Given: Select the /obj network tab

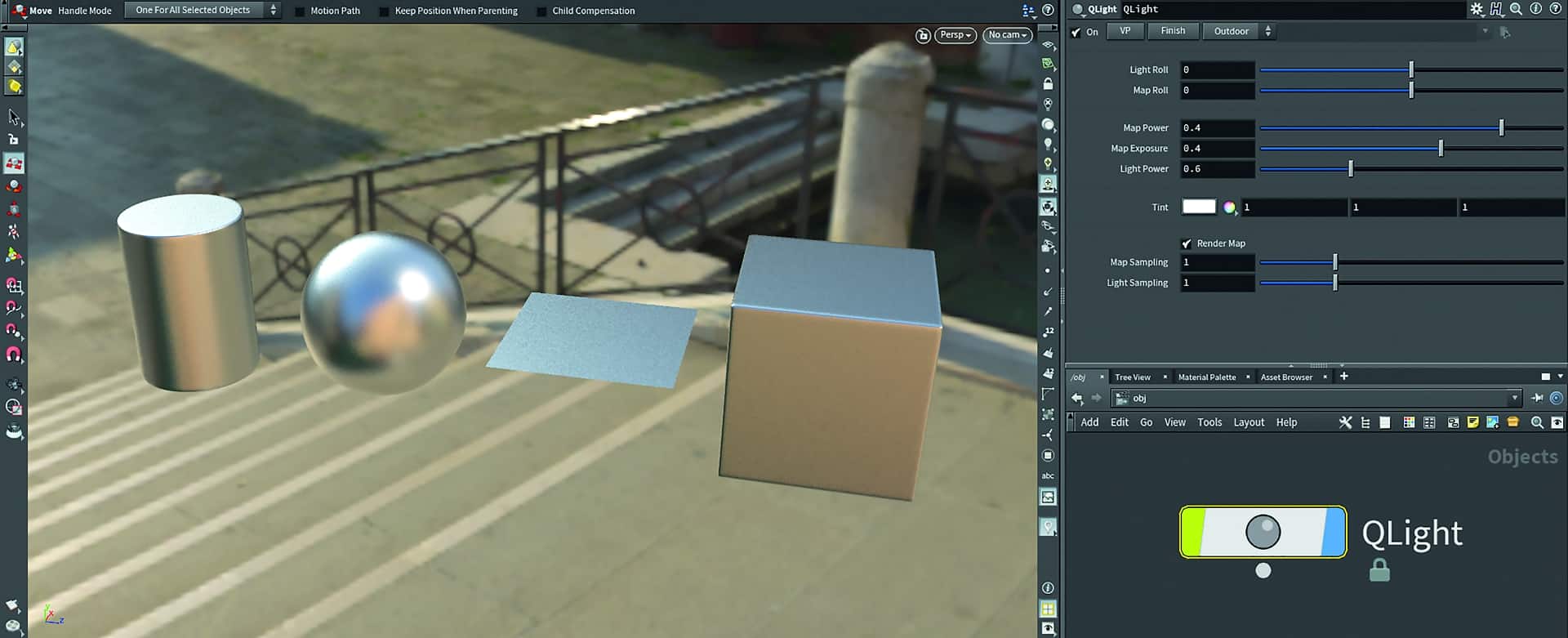Looking at the screenshot, I should pos(1079,377).
